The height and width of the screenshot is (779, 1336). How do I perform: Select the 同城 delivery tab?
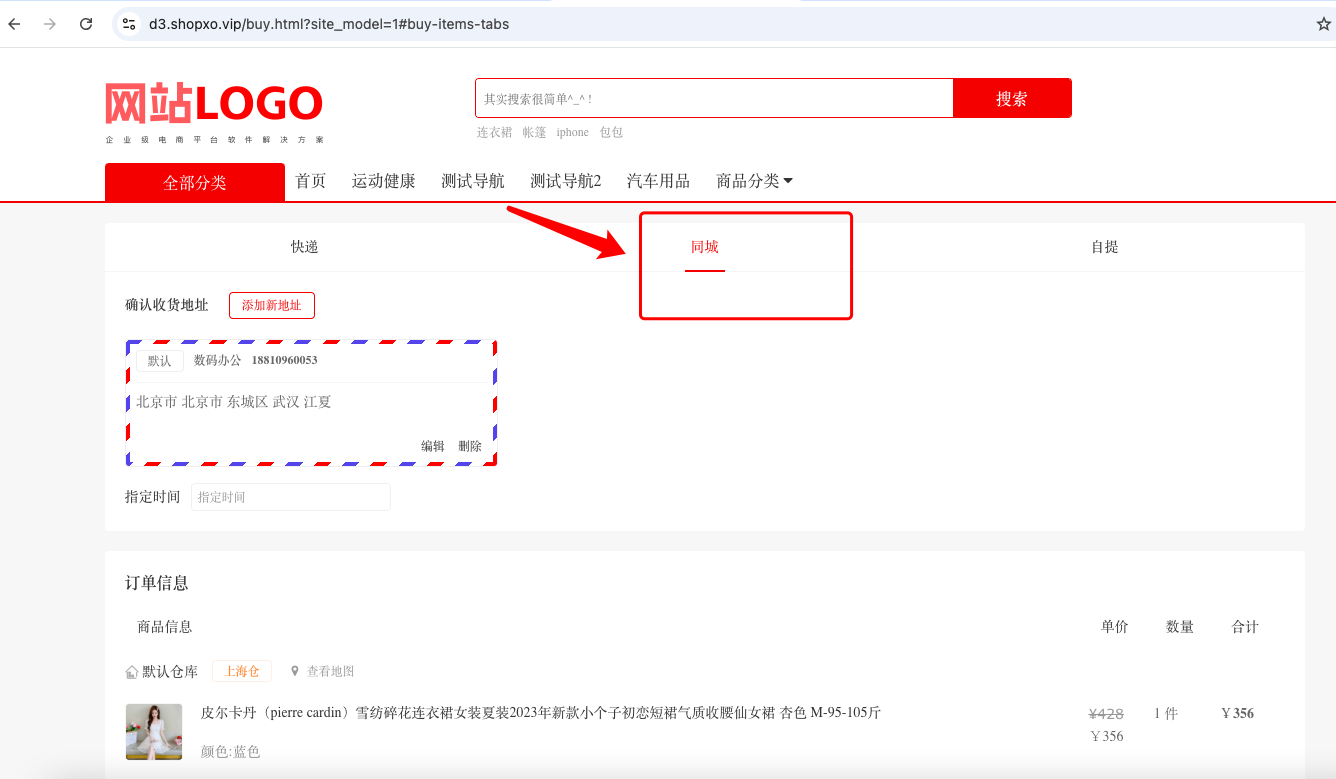[705, 247]
